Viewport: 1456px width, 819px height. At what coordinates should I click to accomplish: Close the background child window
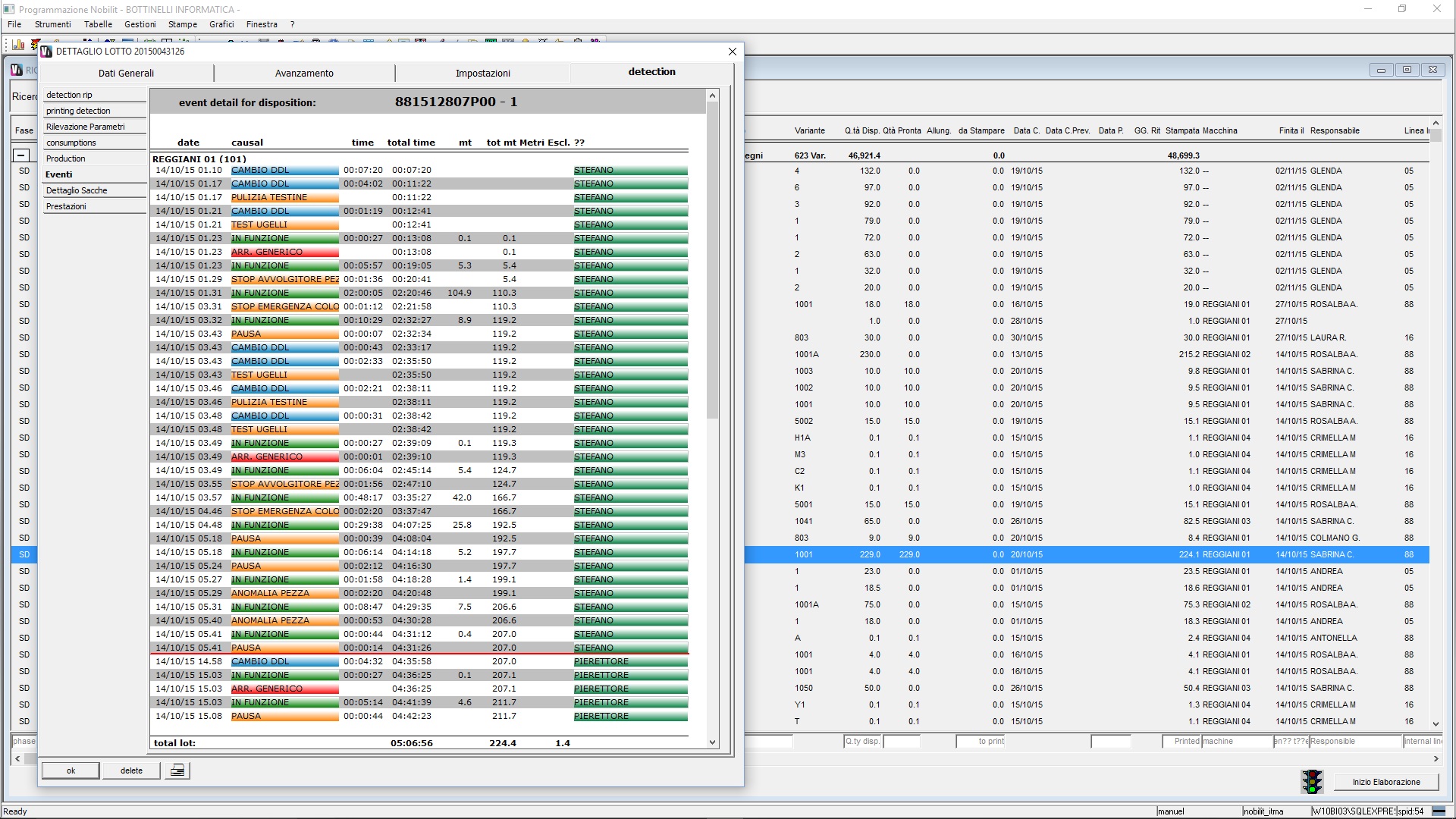tap(1432, 70)
